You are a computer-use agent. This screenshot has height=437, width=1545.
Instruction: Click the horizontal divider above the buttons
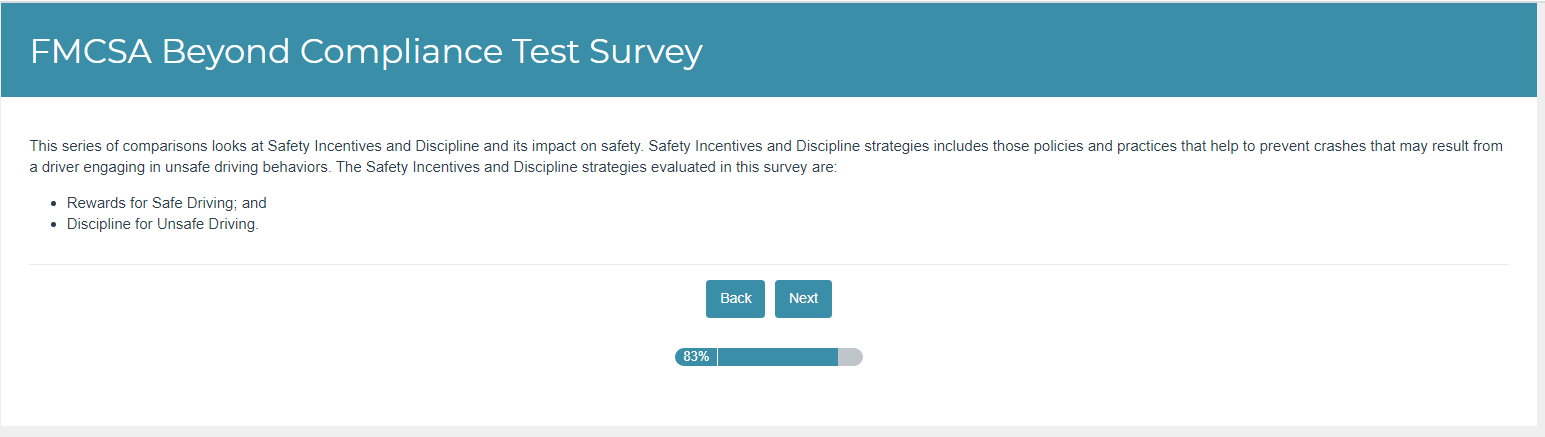click(x=768, y=265)
